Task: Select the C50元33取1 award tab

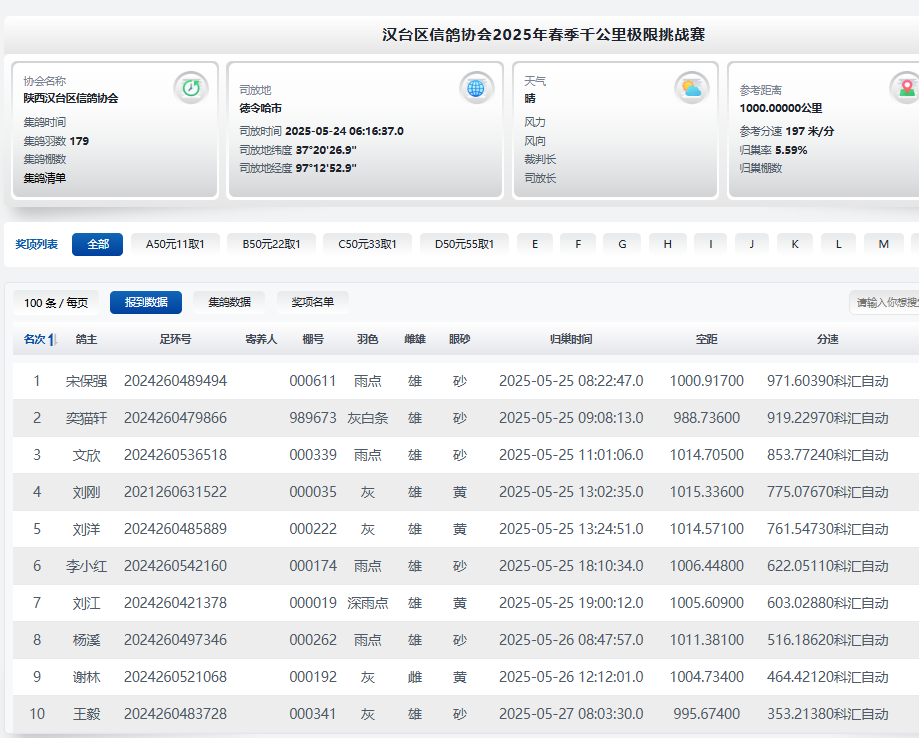Action: pos(367,244)
